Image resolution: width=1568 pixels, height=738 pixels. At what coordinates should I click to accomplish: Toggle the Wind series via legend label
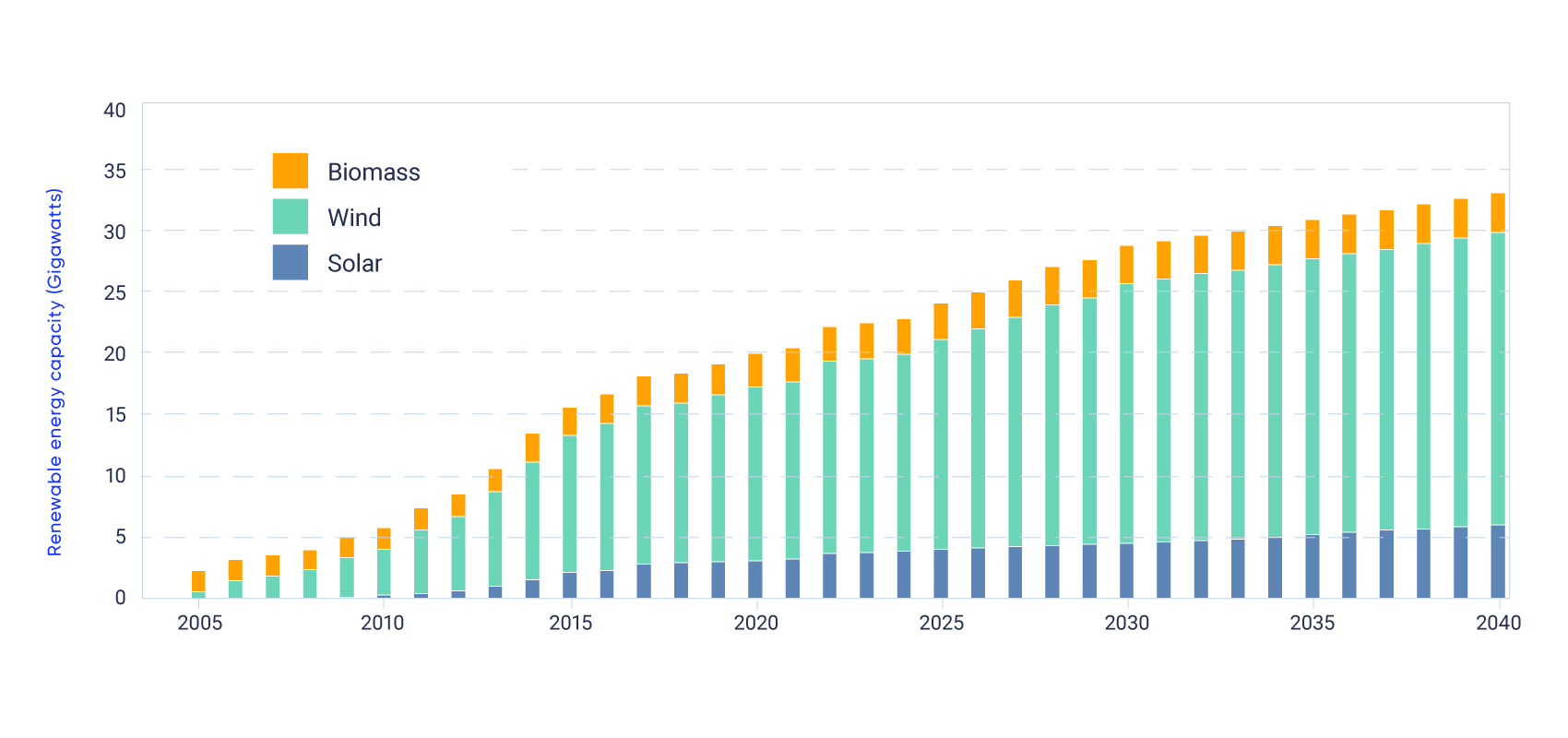(354, 218)
